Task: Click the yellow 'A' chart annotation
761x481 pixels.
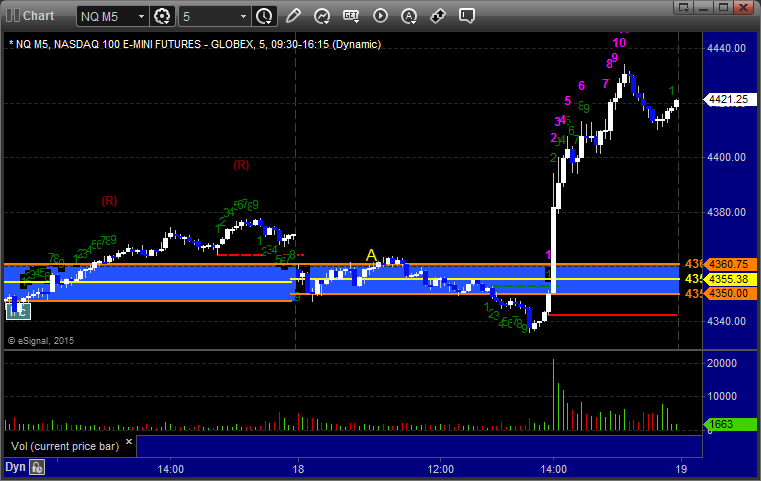Action: tap(371, 255)
